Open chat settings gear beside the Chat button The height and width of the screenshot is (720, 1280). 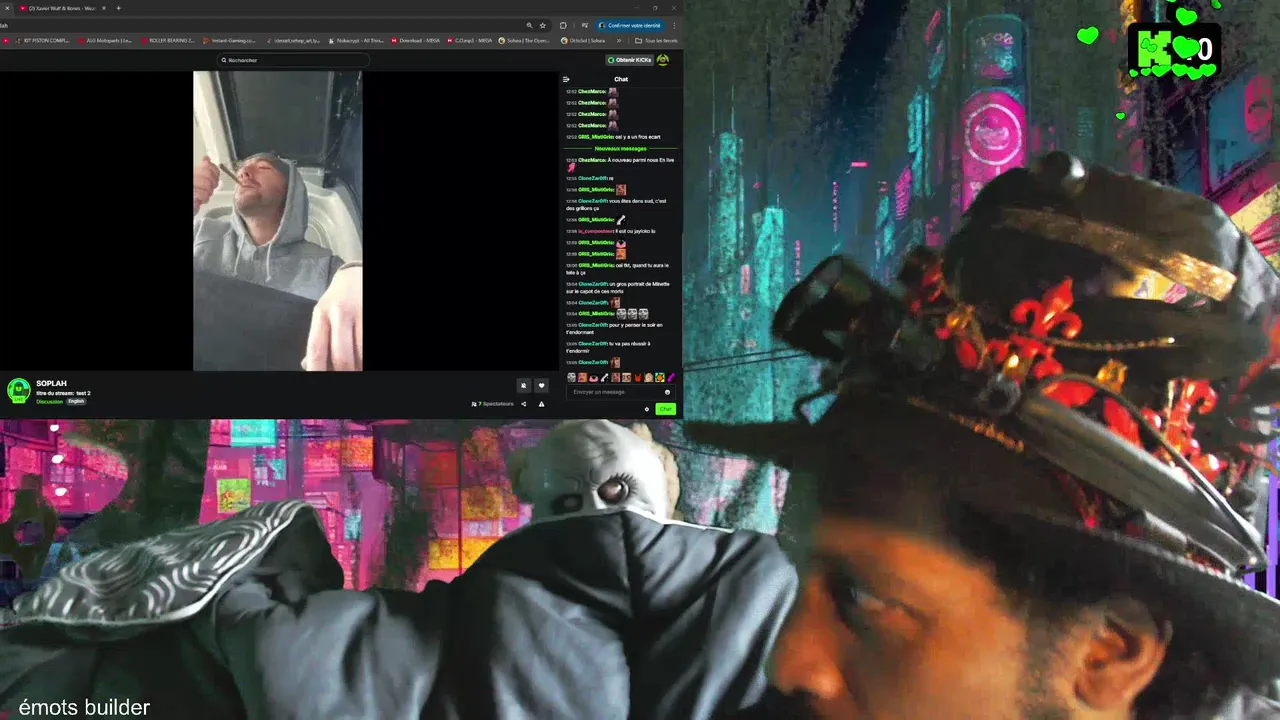pos(647,409)
